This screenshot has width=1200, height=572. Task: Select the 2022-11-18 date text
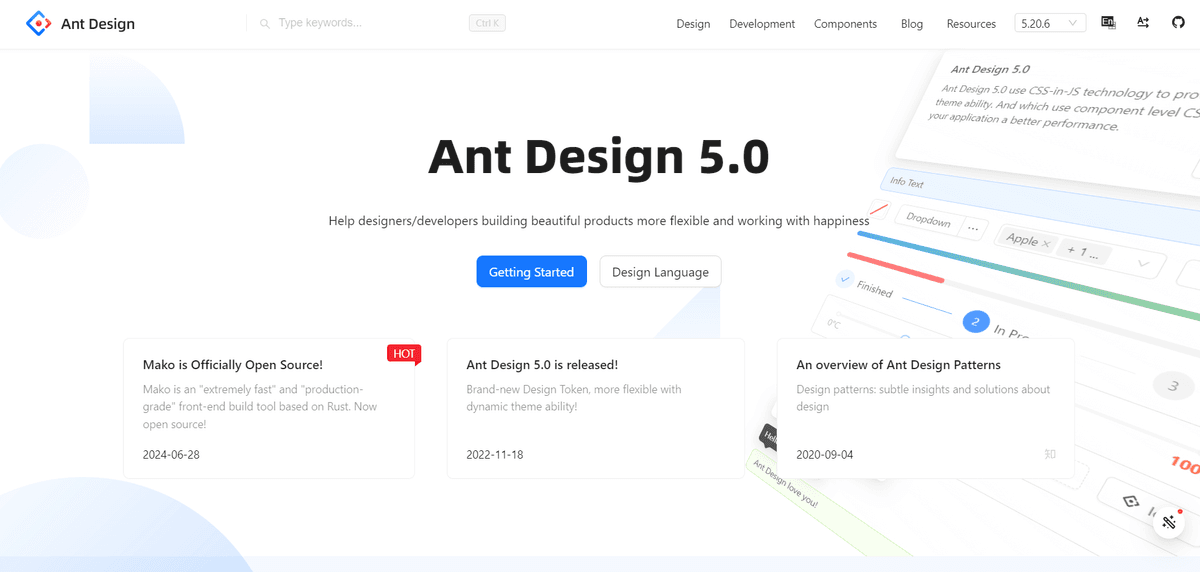coord(494,454)
